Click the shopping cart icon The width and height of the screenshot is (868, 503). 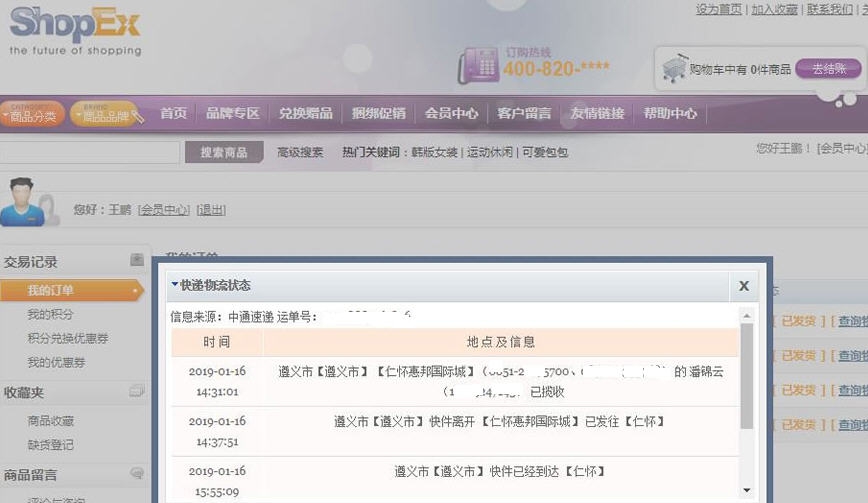tap(674, 69)
